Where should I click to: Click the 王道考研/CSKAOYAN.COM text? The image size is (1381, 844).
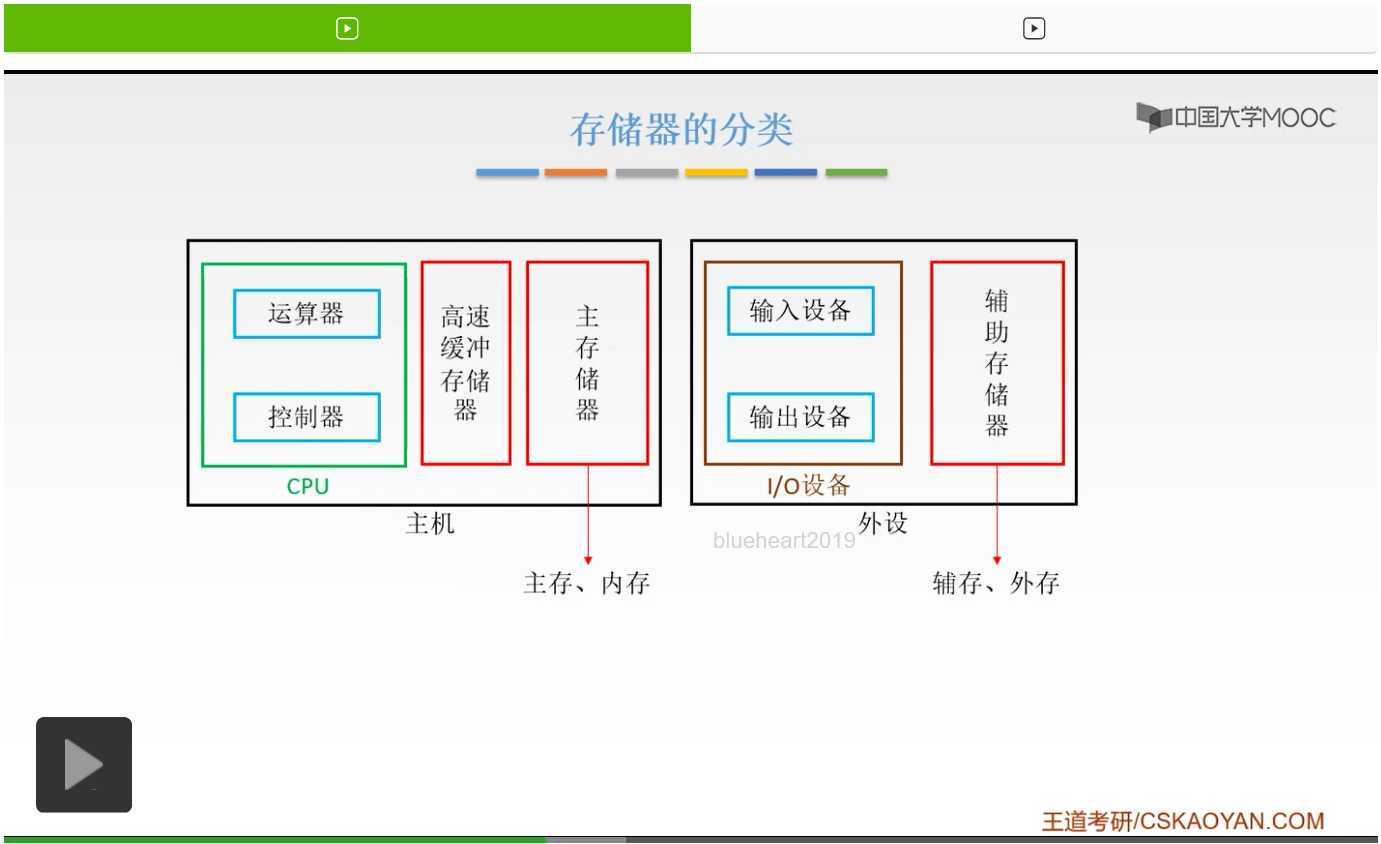(1183, 821)
